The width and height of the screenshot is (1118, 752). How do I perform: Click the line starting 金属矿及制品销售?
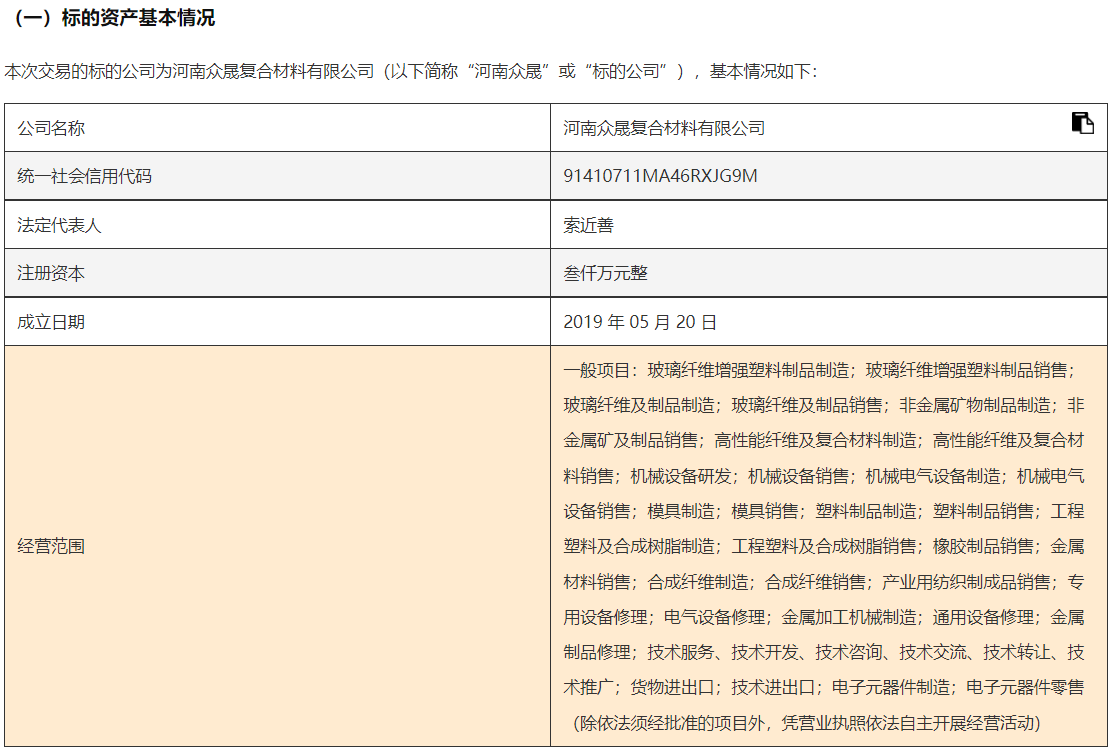click(824, 441)
